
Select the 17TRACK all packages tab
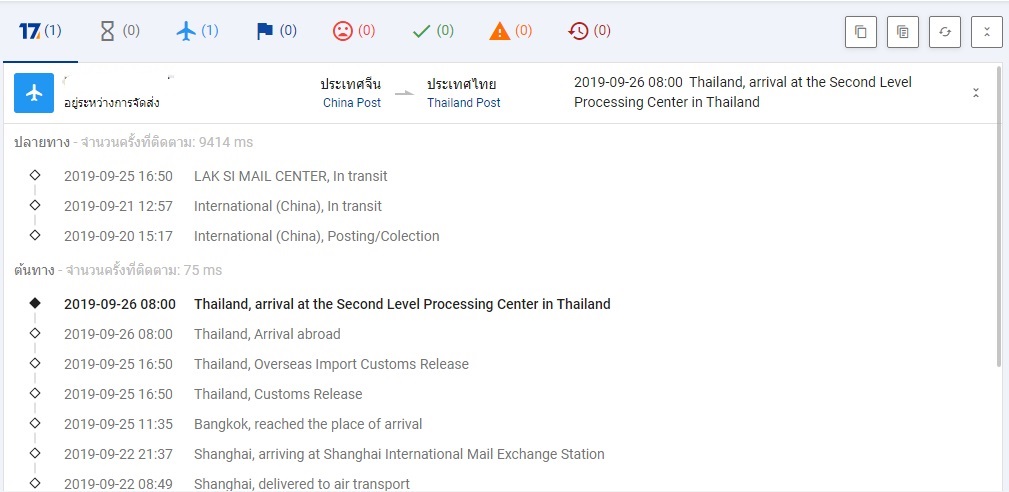coord(40,31)
